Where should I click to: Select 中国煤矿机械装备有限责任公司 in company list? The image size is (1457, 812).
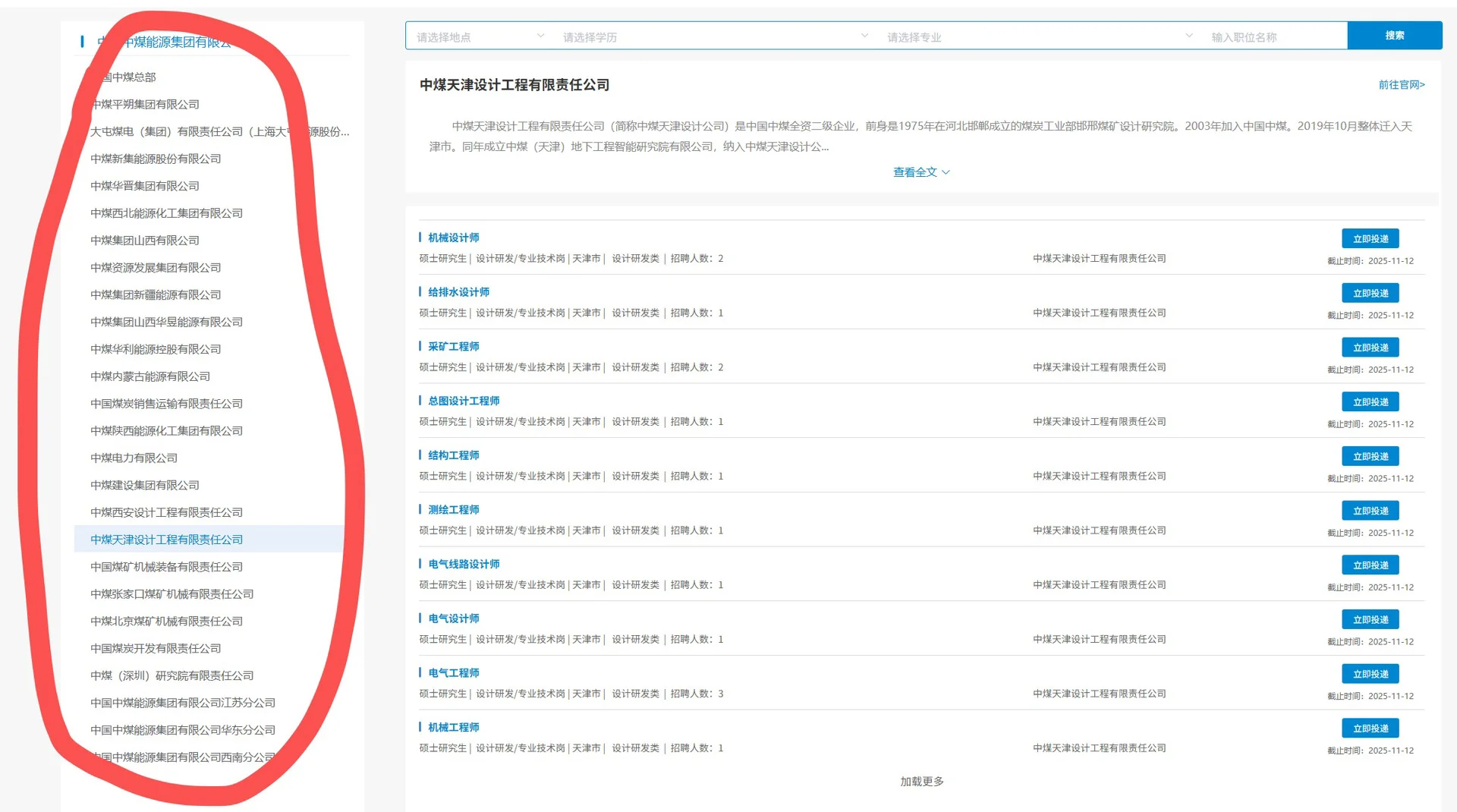(x=166, y=566)
